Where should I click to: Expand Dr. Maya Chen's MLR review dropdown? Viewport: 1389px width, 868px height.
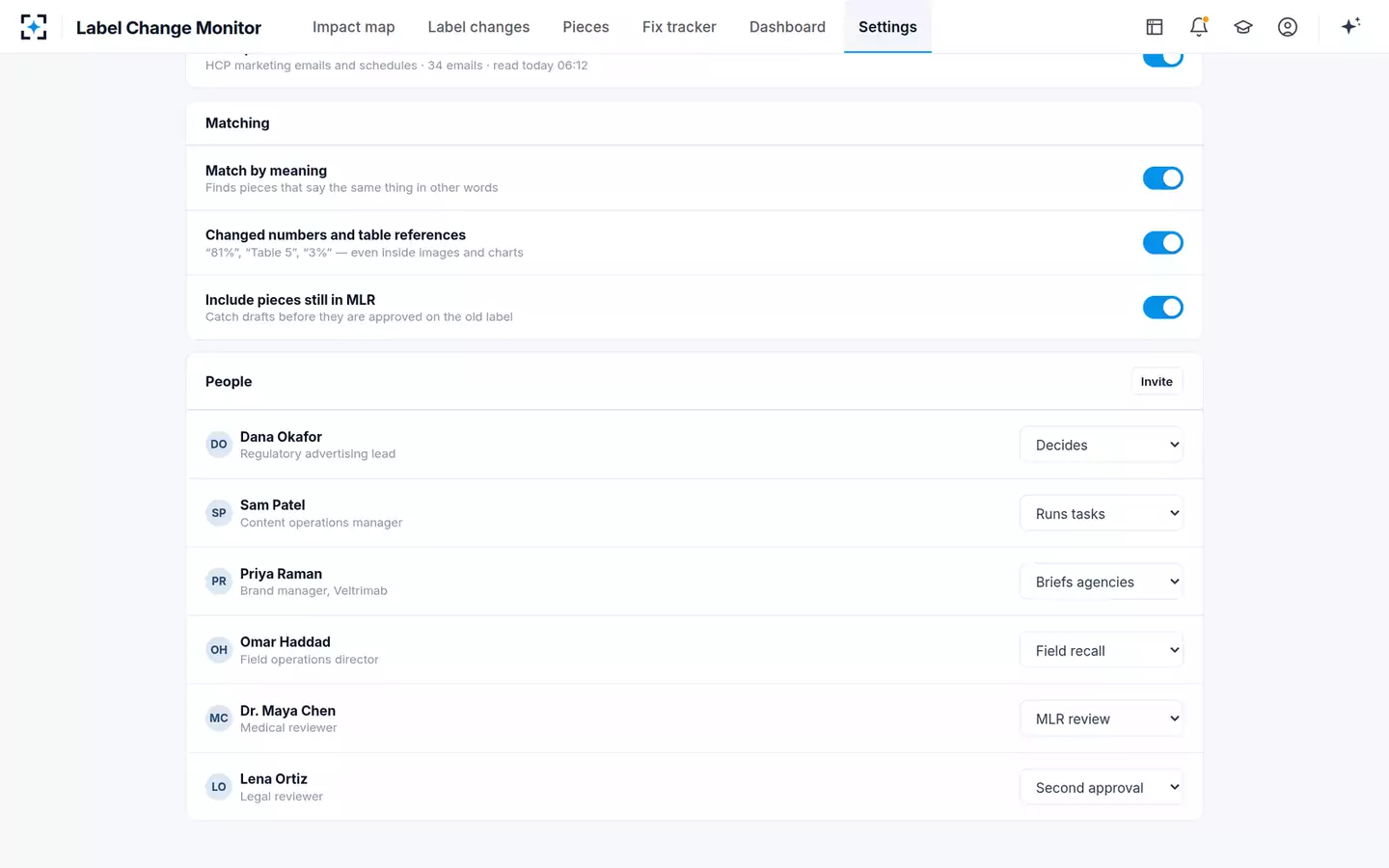coord(1102,719)
